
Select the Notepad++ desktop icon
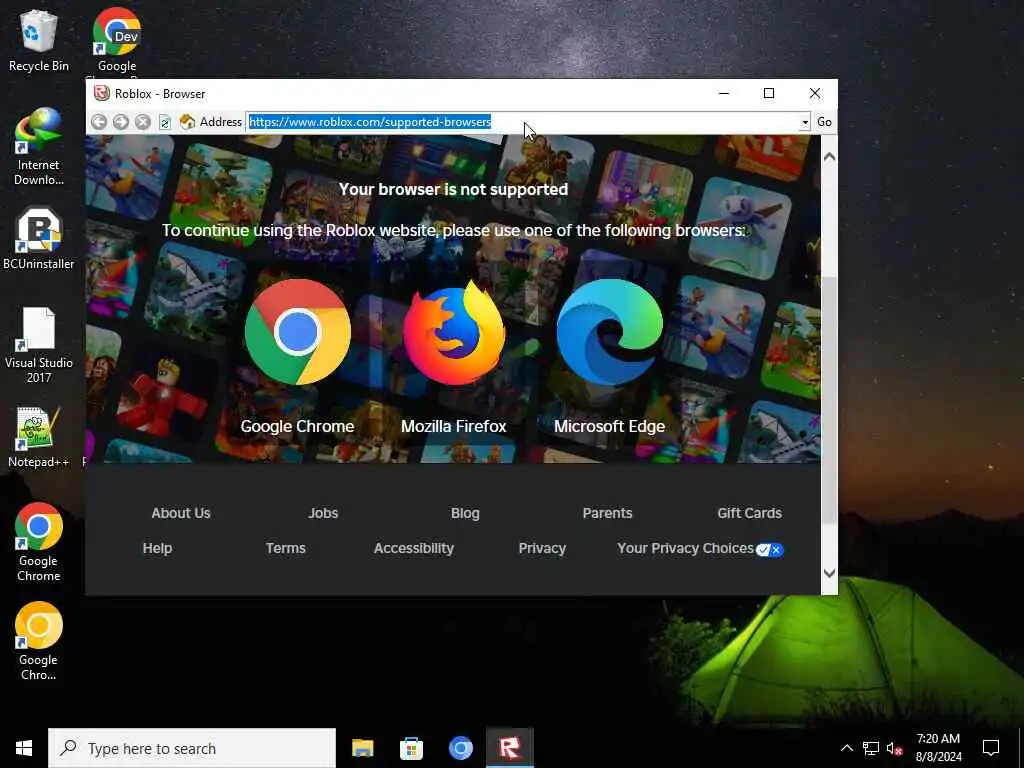[39, 437]
